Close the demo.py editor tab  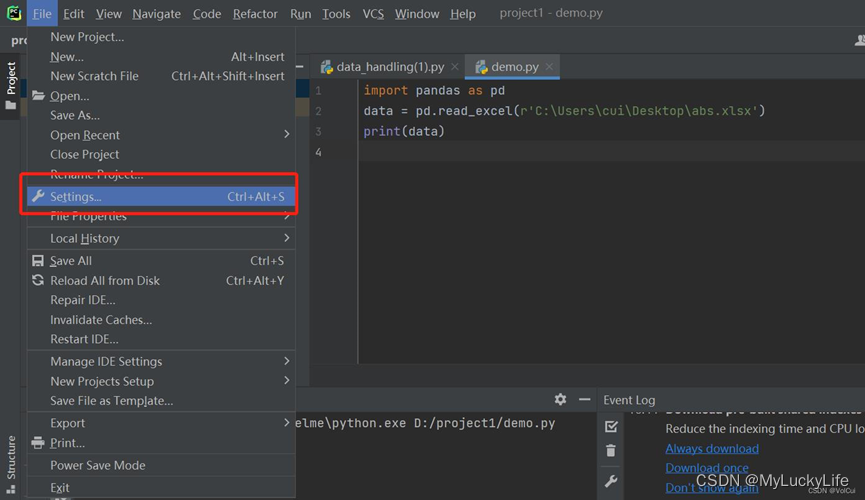pos(549,67)
